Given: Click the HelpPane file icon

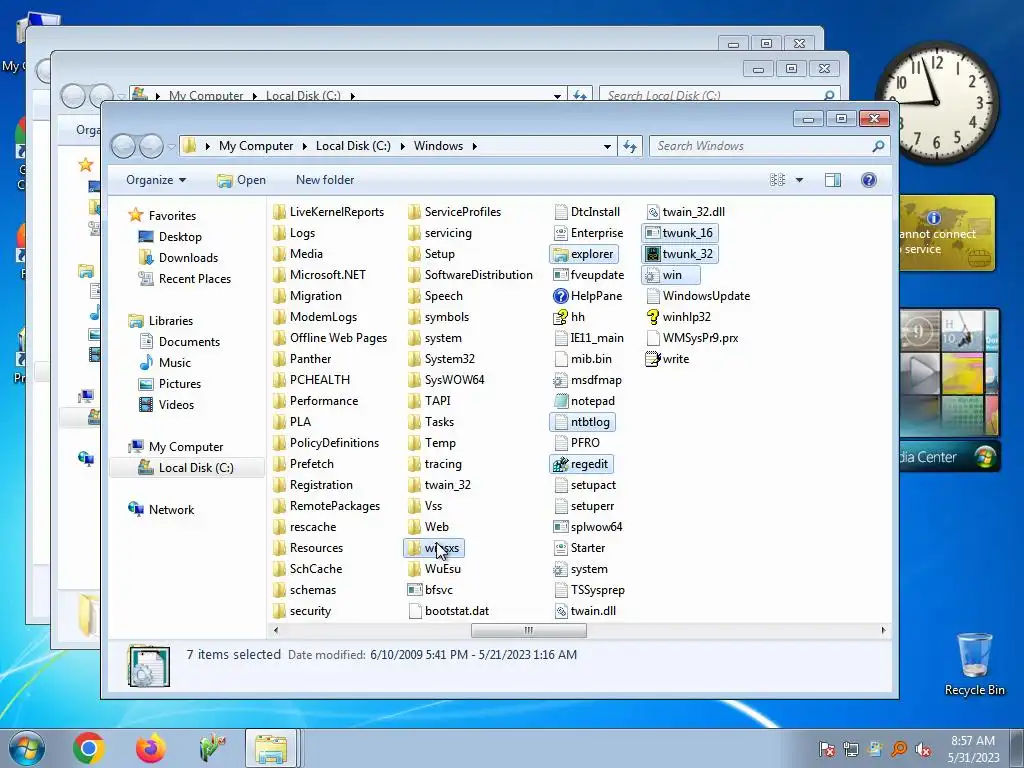Looking at the screenshot, I should click(560, 296).
